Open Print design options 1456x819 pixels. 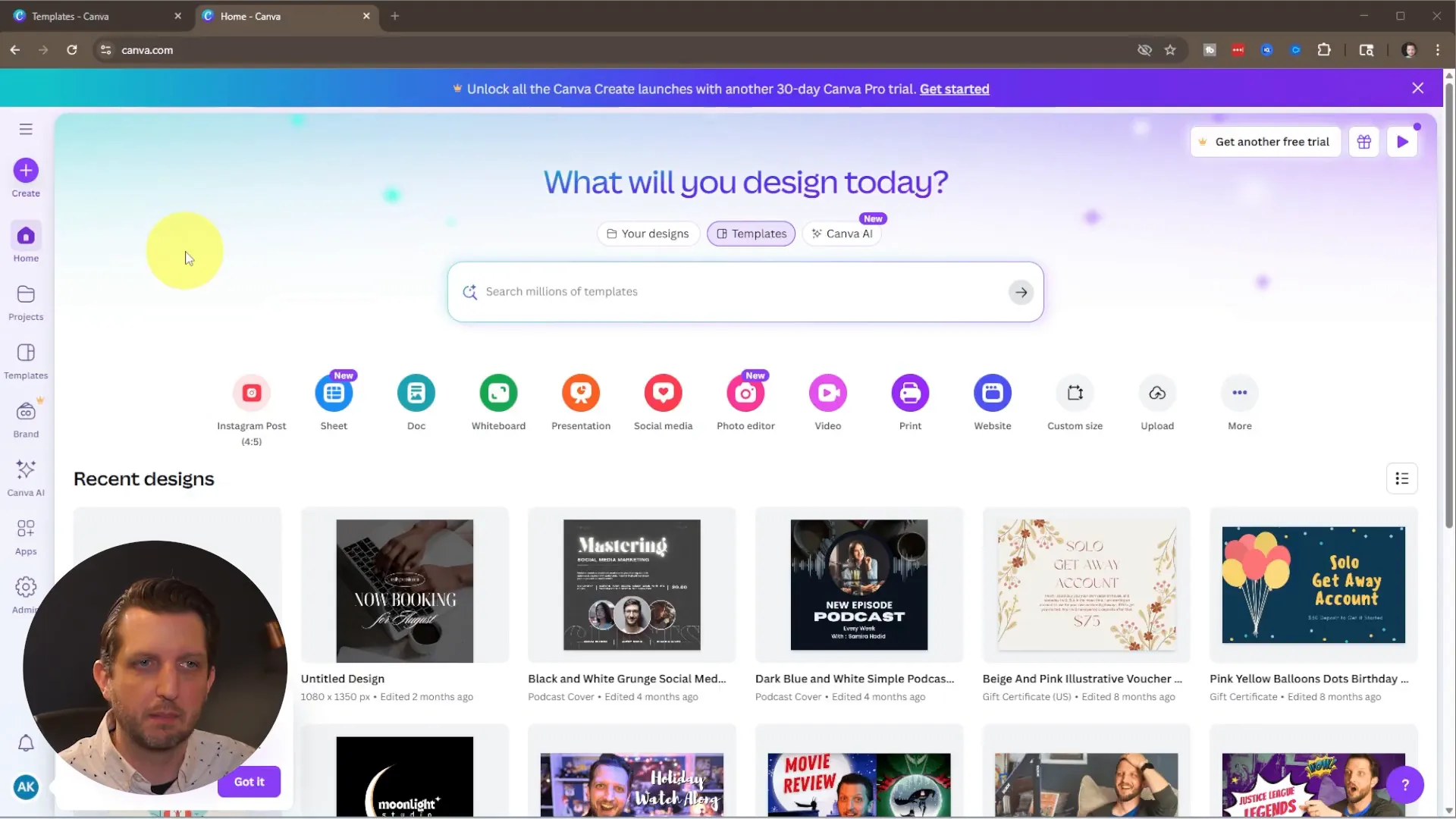[x=910, y=393]
